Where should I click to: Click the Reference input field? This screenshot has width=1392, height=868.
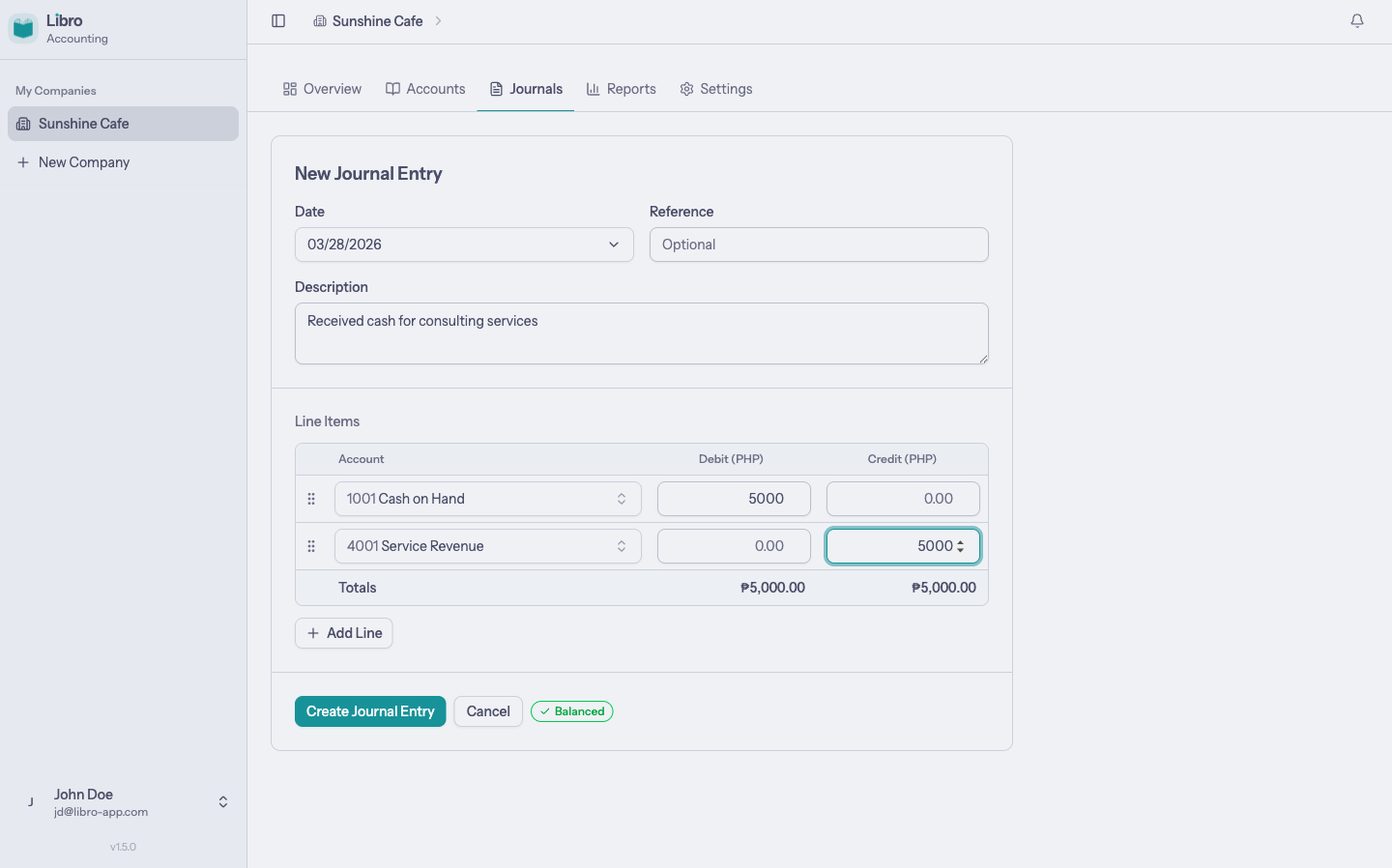click(x=818, y=245)
